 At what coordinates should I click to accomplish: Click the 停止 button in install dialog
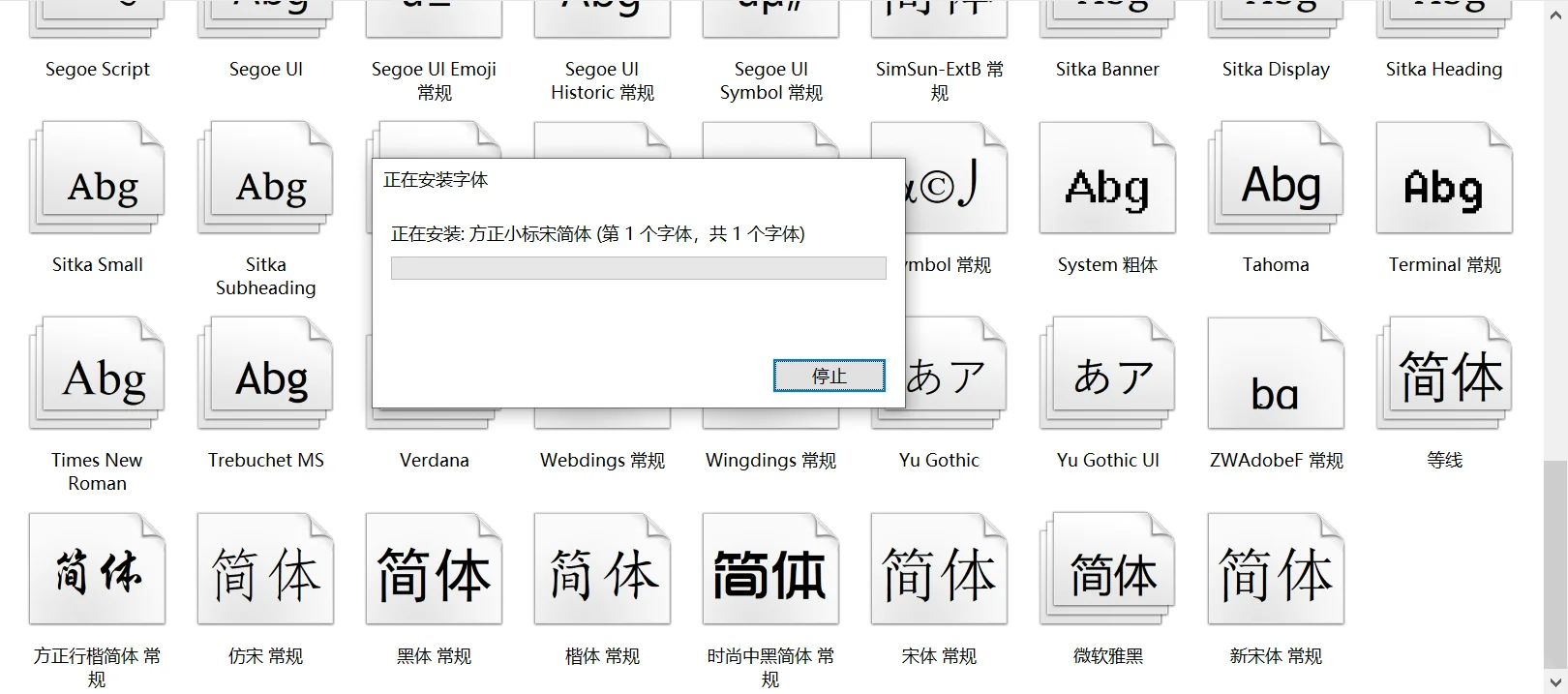tap(829, 376)
